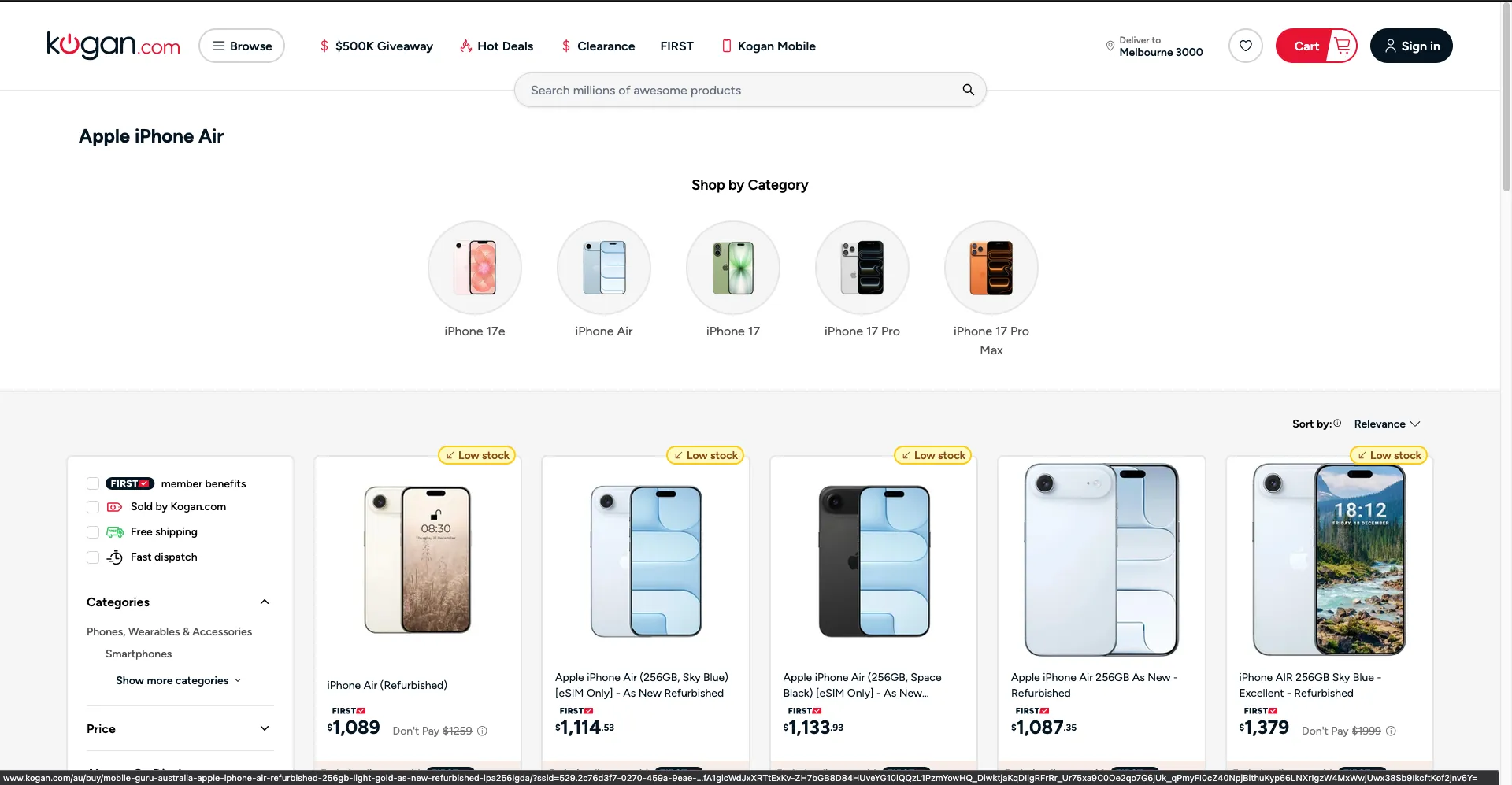Screen dimensions: 1512x785
Task: Go to Kogan Mobile in navigation
Action: [x=769, y=46]
